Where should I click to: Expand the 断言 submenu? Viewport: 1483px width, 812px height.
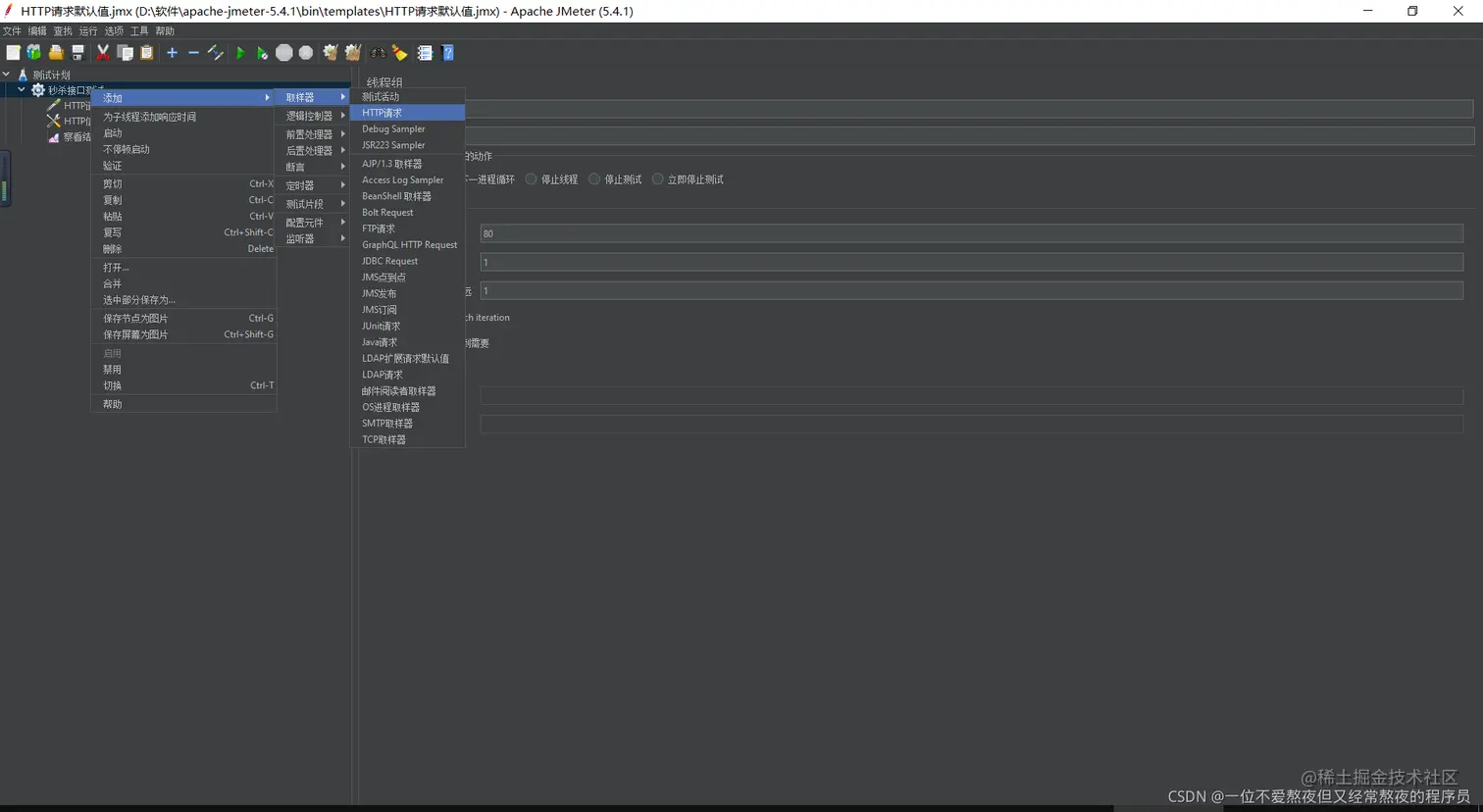click(x=314, y=167)
